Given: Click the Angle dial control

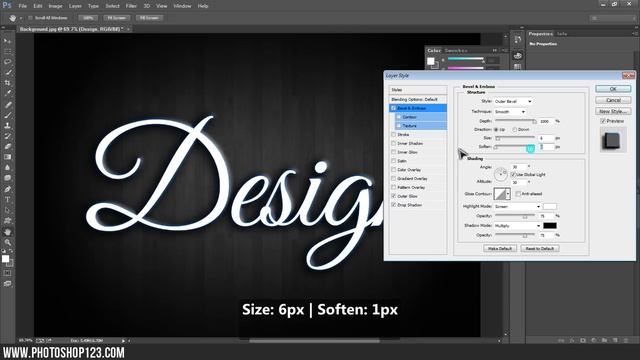Looking at the screenshot, I should coord(500,174).
